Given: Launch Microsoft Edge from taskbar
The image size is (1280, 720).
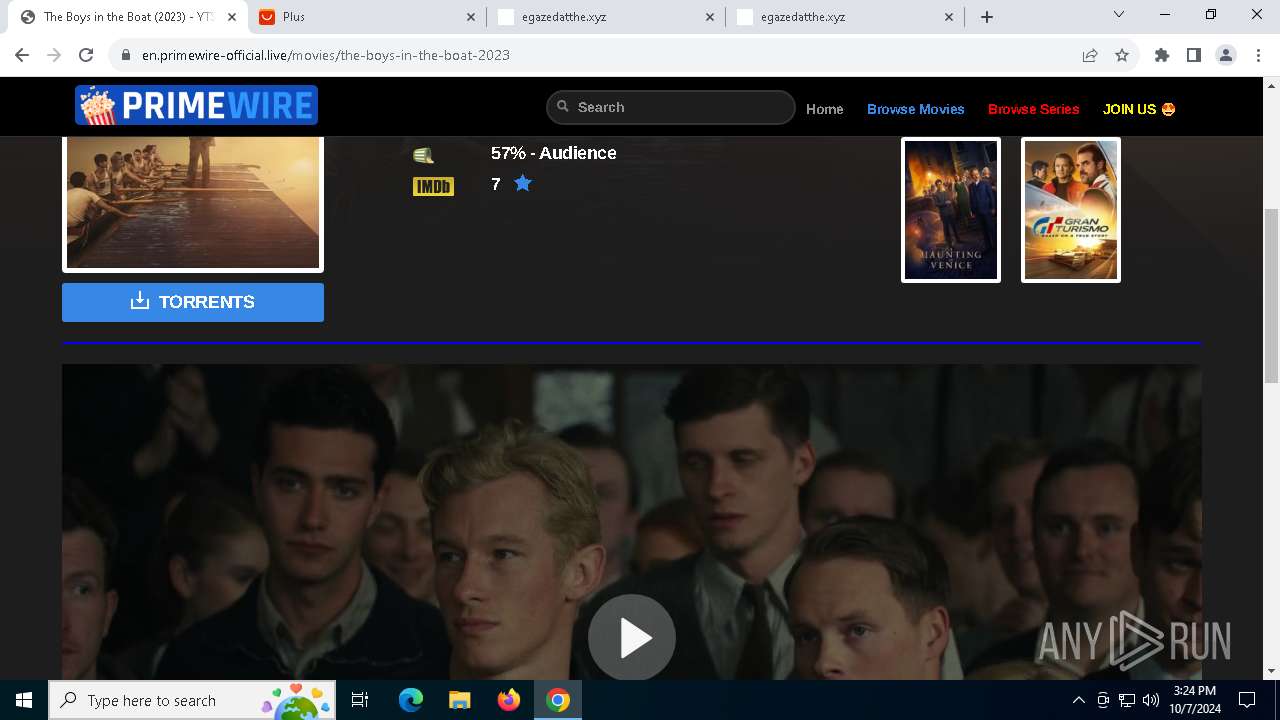Looking at the screenshot, I should click(411, 700).
